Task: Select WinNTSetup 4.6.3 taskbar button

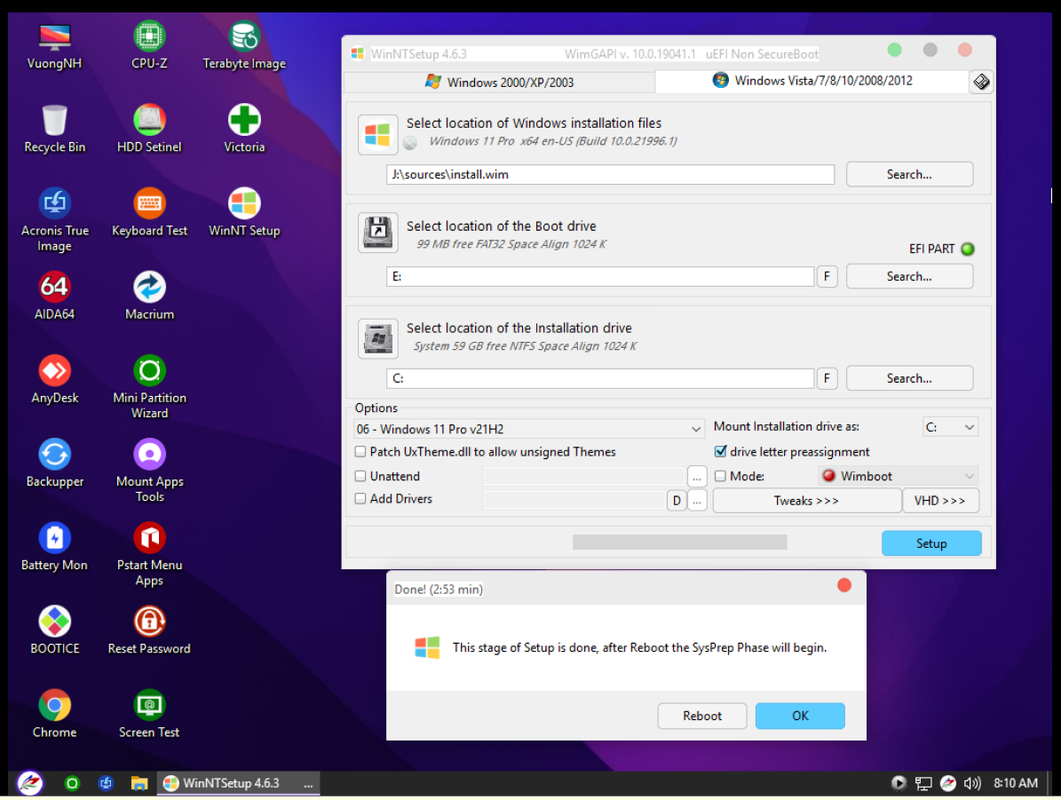Action: [x=239, y=783]
